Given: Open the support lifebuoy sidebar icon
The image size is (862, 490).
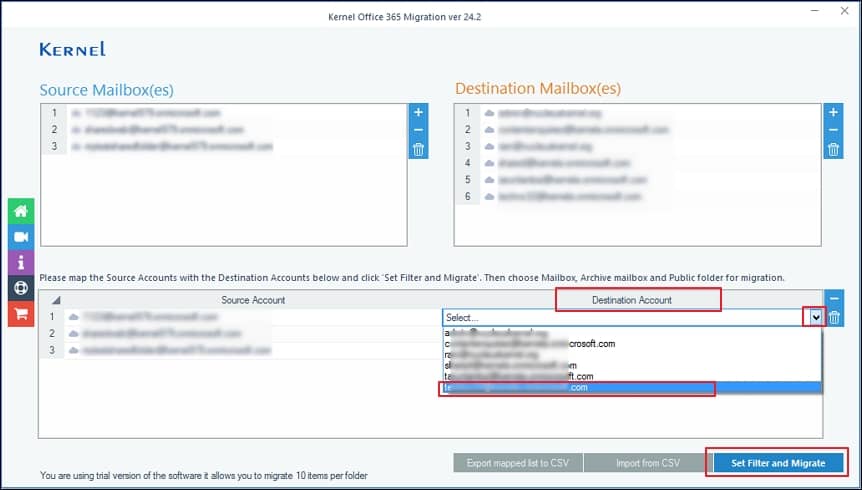Looking at the screenshot, I should [x=21, y=288].
